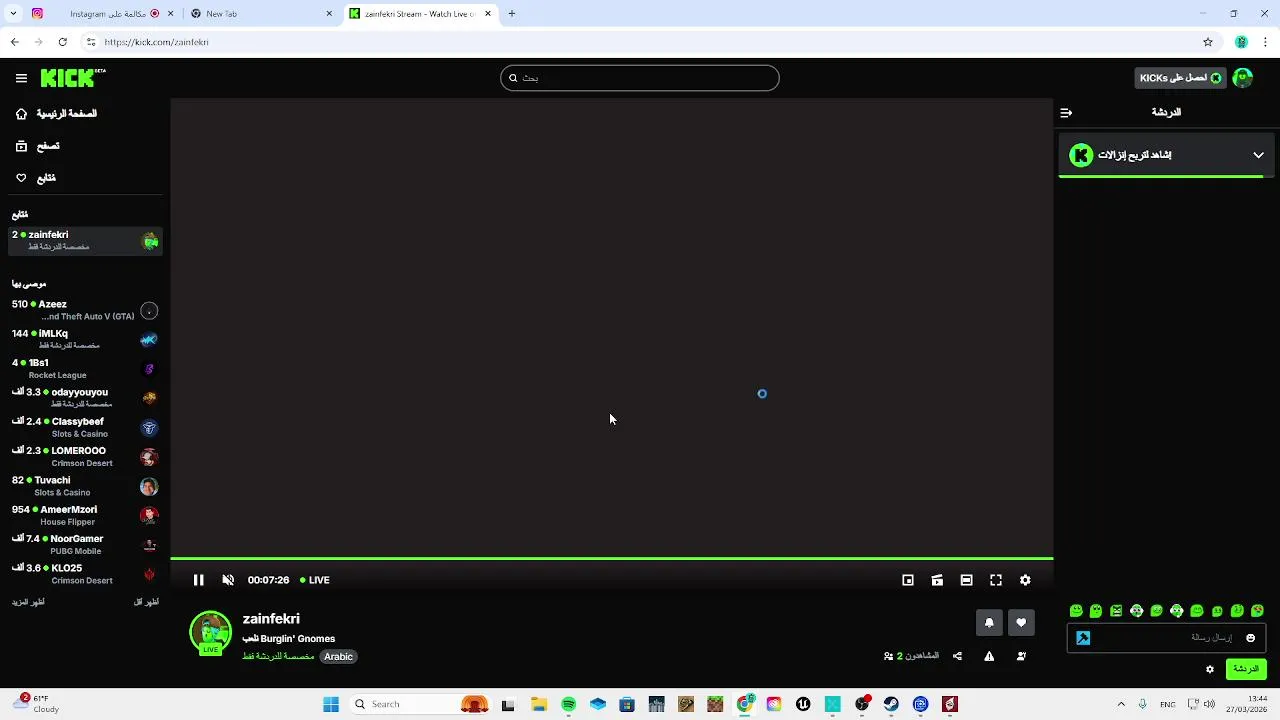This screenshot has height=720, width=1280.
Task: Show hidden system tray icons
Action: coord(1121,704)
